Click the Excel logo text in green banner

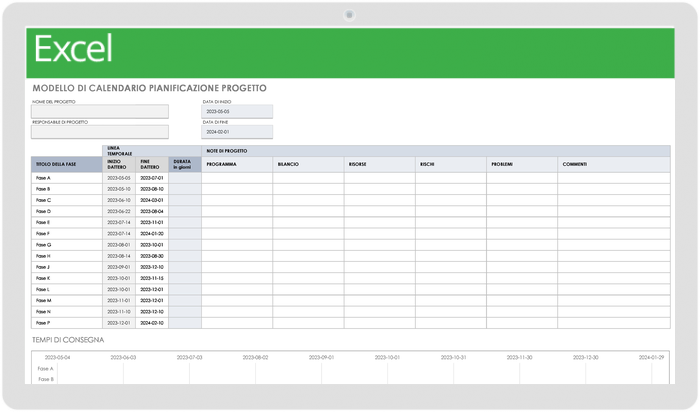pos(73,49)
